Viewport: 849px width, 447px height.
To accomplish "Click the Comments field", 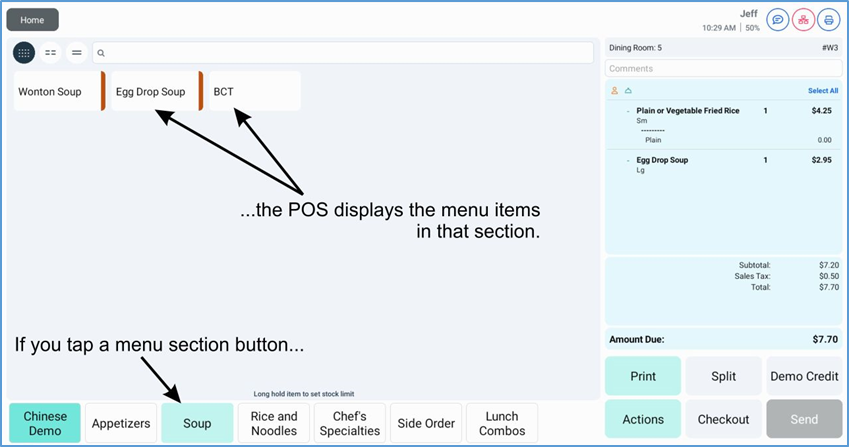I will (723, 69).
